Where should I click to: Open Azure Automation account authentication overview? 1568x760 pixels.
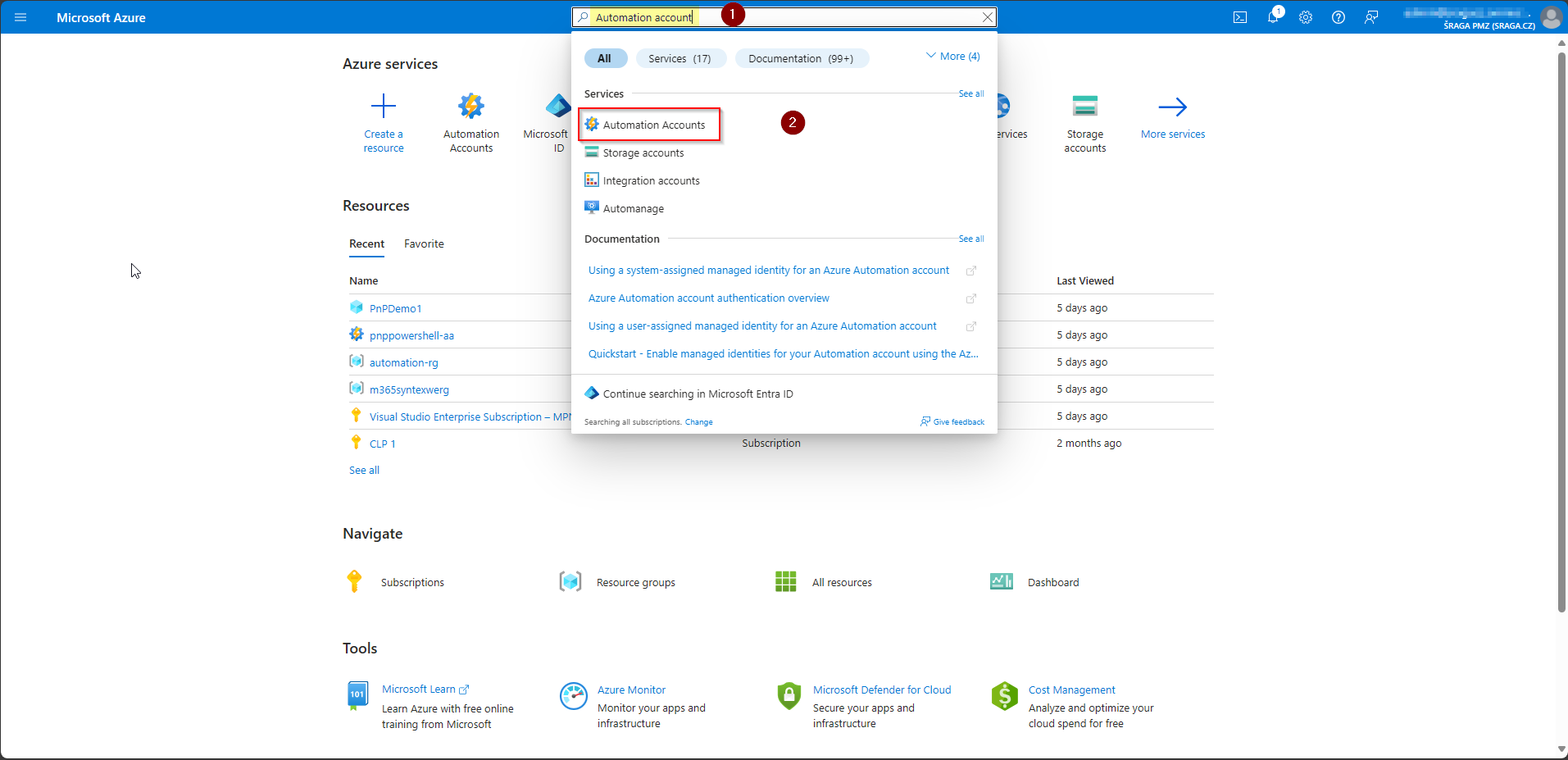click(709, 298)
